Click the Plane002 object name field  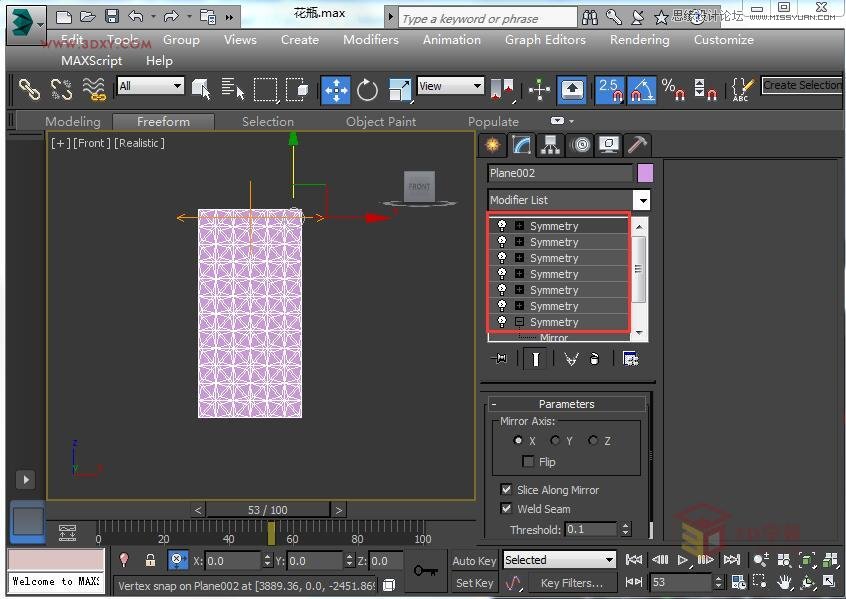[560, 173]
